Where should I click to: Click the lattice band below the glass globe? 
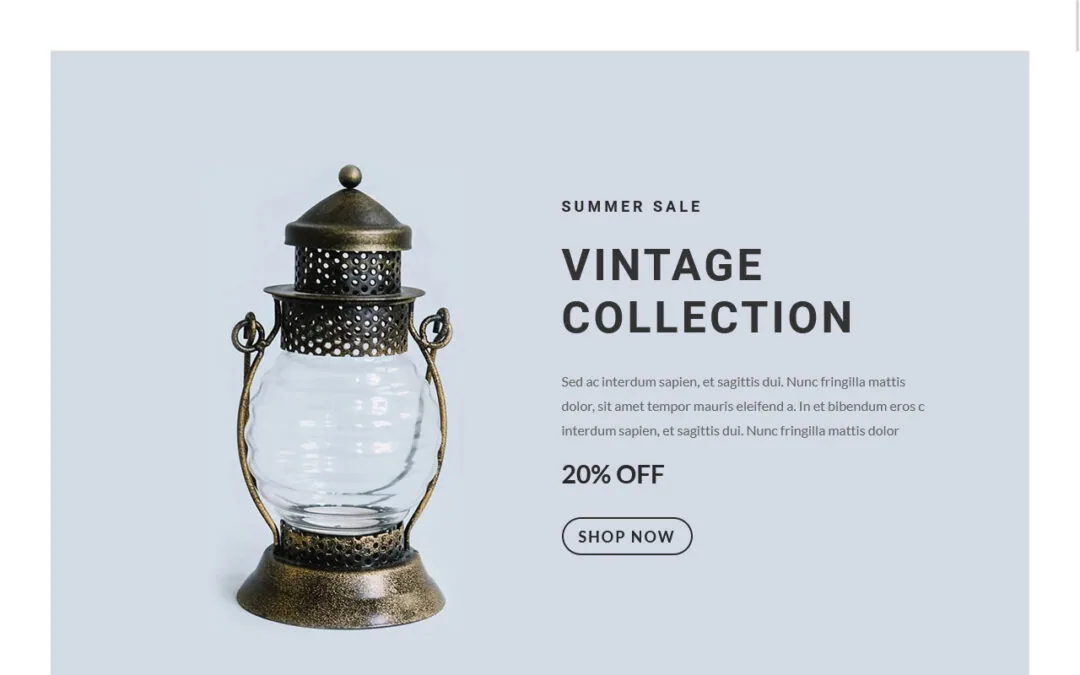342,544
